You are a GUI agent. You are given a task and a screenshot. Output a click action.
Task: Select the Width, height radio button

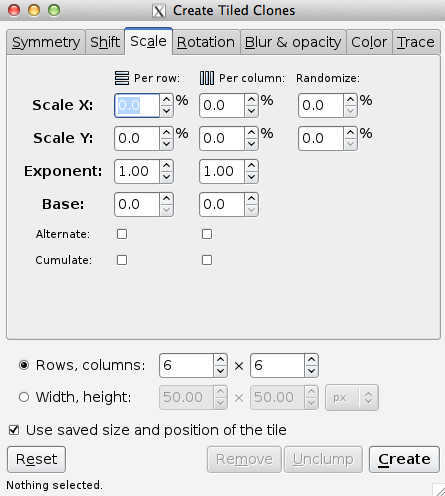[24, 397]
